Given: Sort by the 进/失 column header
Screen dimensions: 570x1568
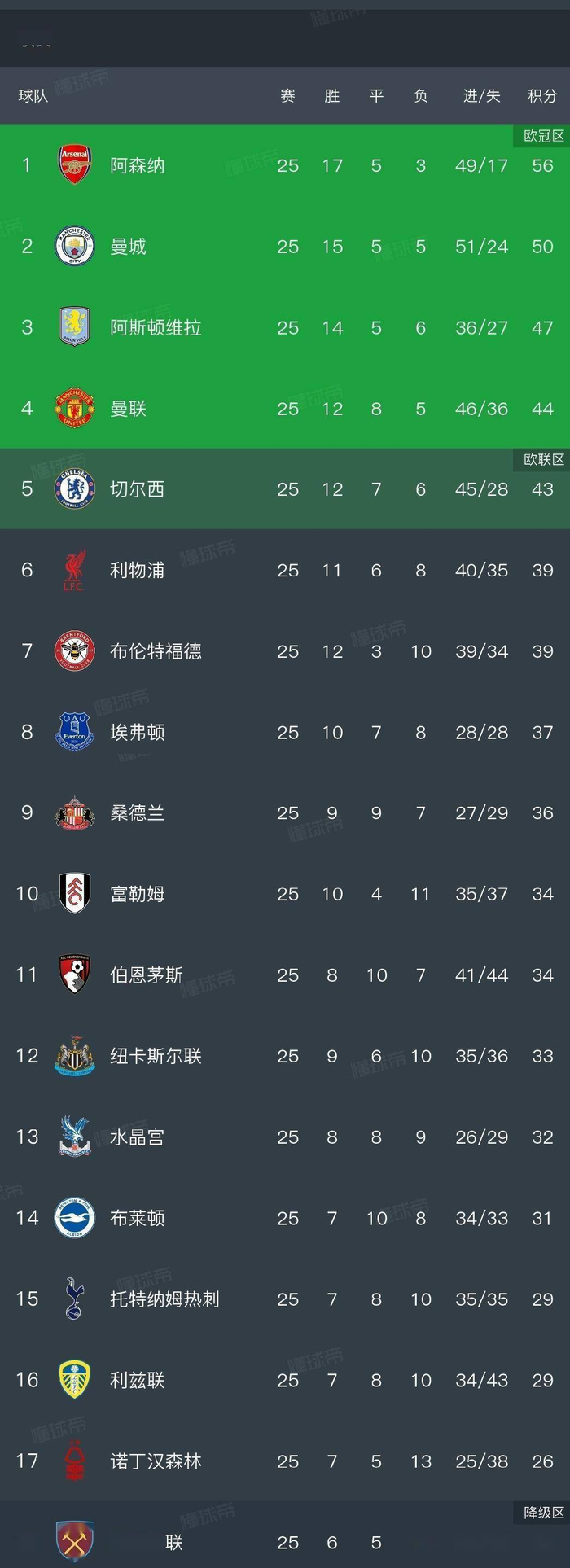Looking at the screenshot, I should click(481, 95).
